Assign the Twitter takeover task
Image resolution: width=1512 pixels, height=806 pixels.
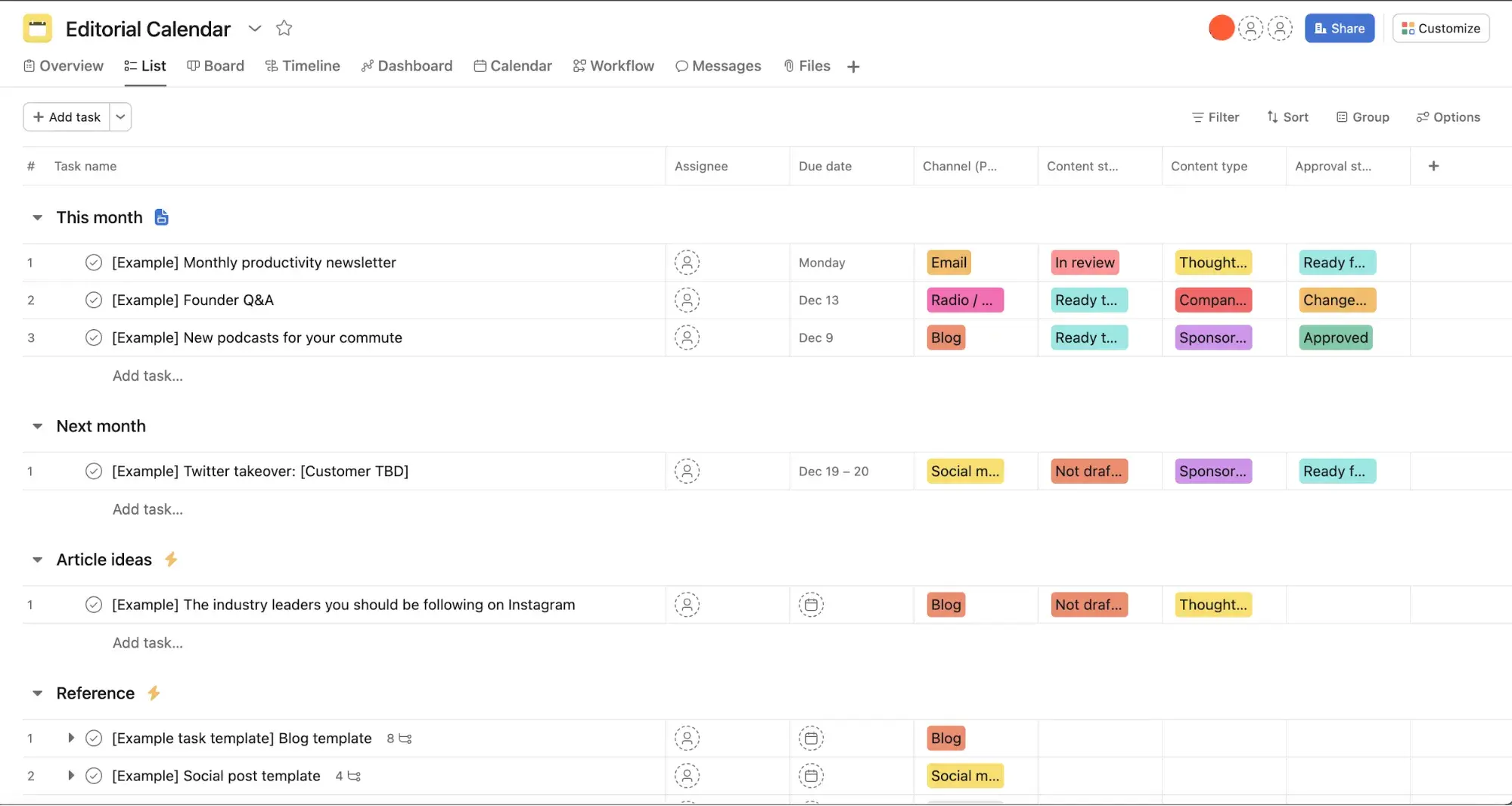[687, 471]
